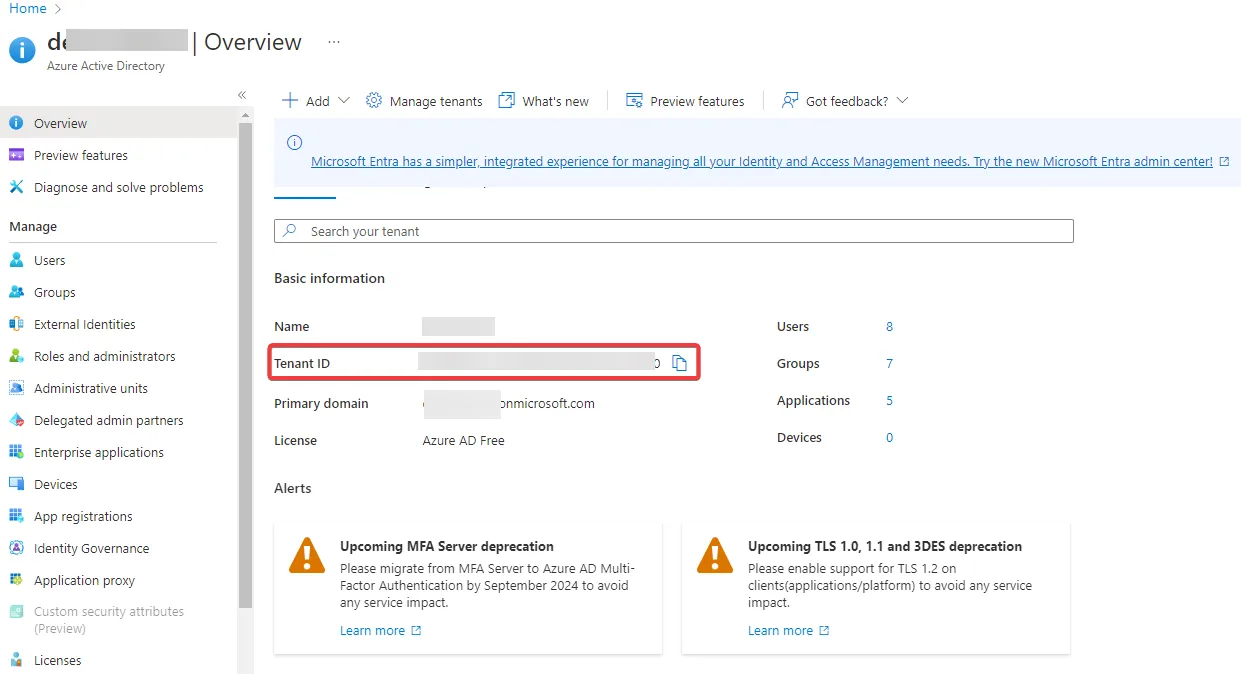Click the sidebar vertical scrollbar
The width and height of the screenshot is (1241, 674).
coord(245,360)
